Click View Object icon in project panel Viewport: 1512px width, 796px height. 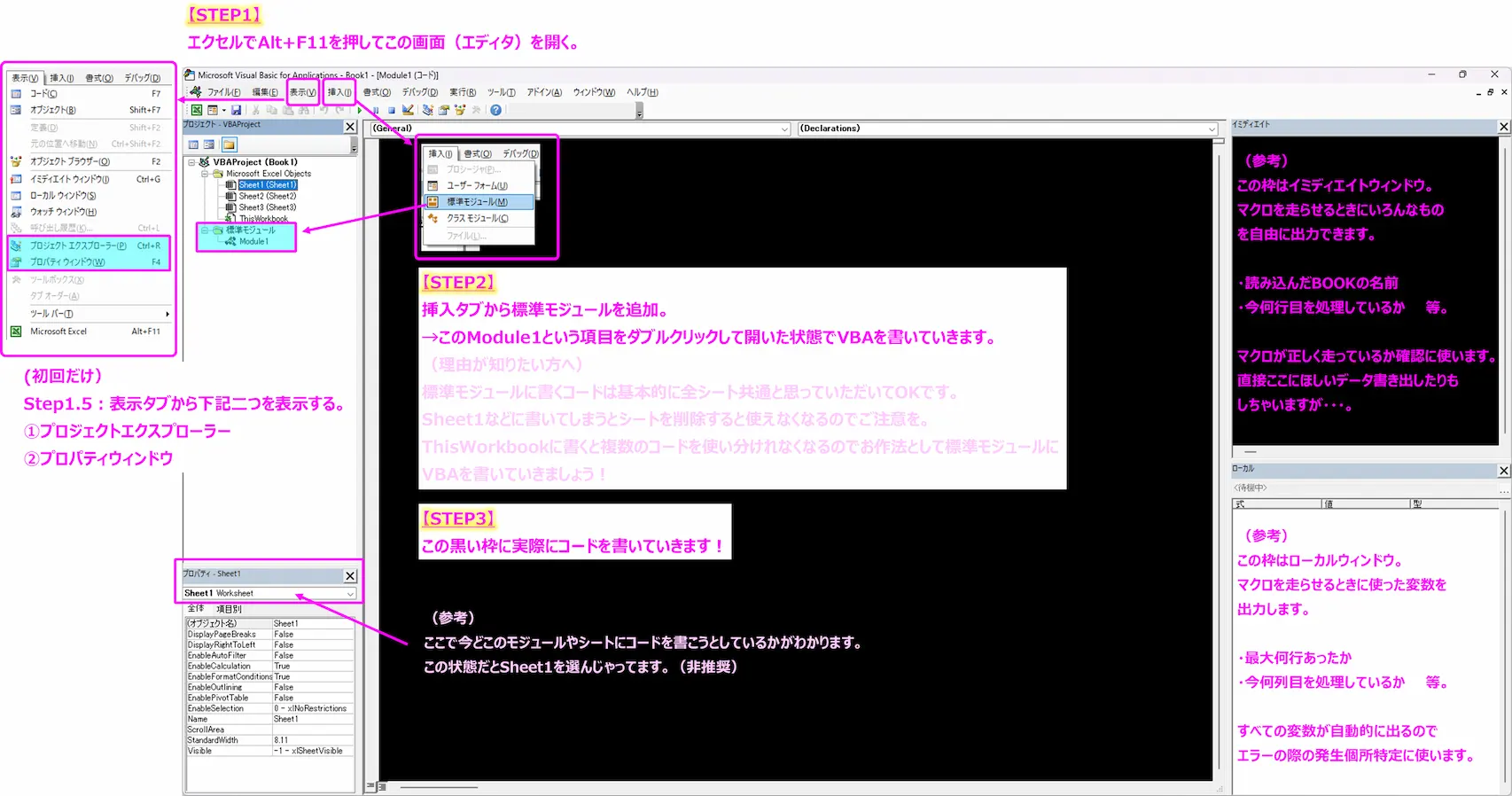pos(209,144)
